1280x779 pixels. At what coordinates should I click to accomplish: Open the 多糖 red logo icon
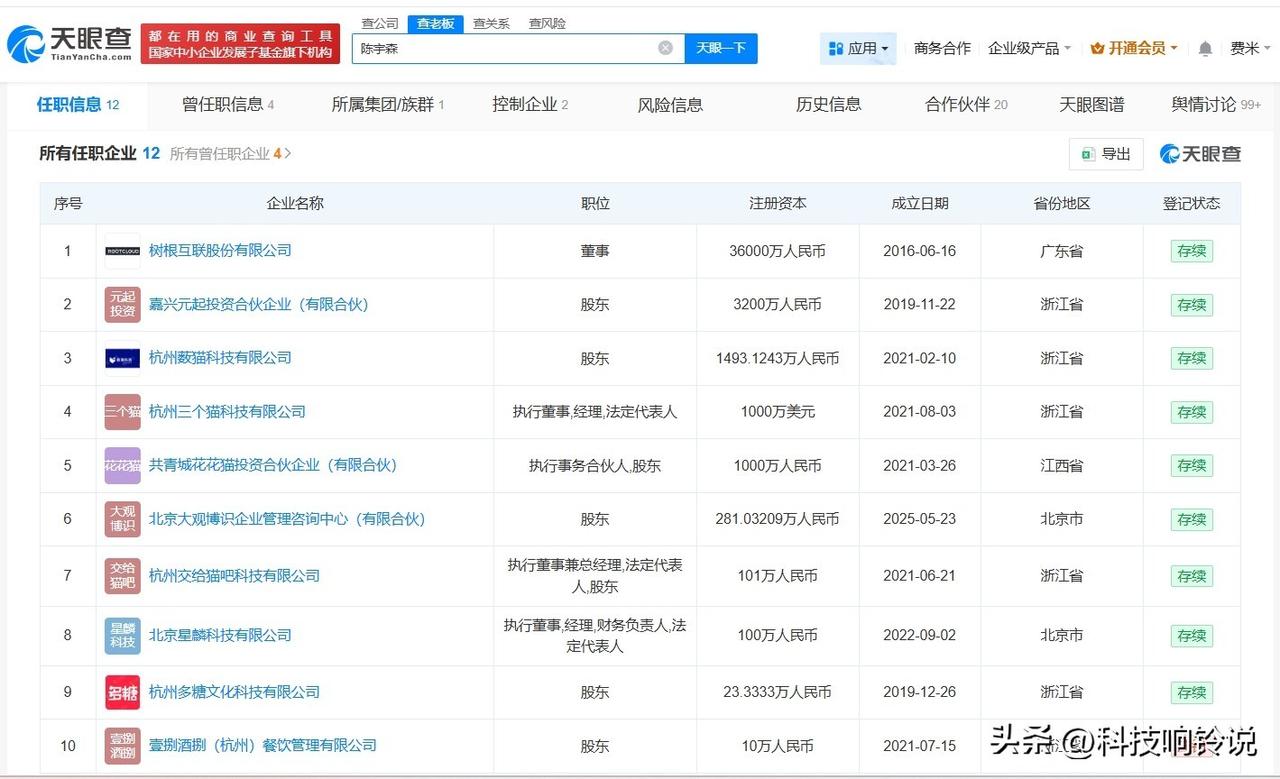point(122,692)
